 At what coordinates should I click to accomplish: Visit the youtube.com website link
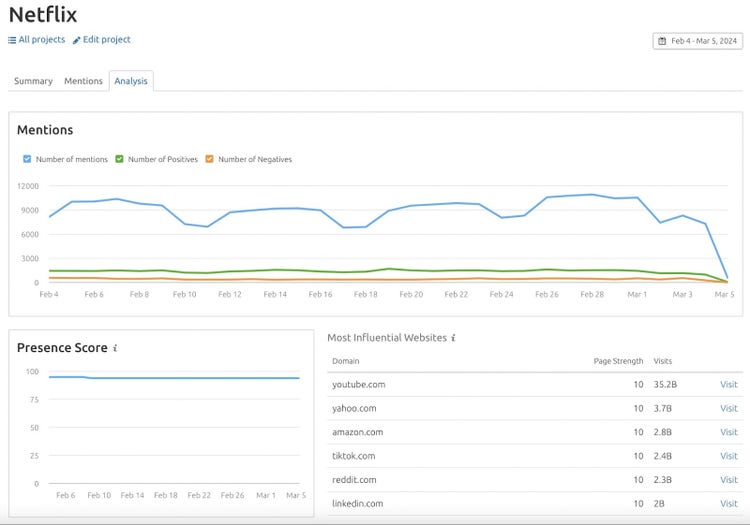[728, 384]
